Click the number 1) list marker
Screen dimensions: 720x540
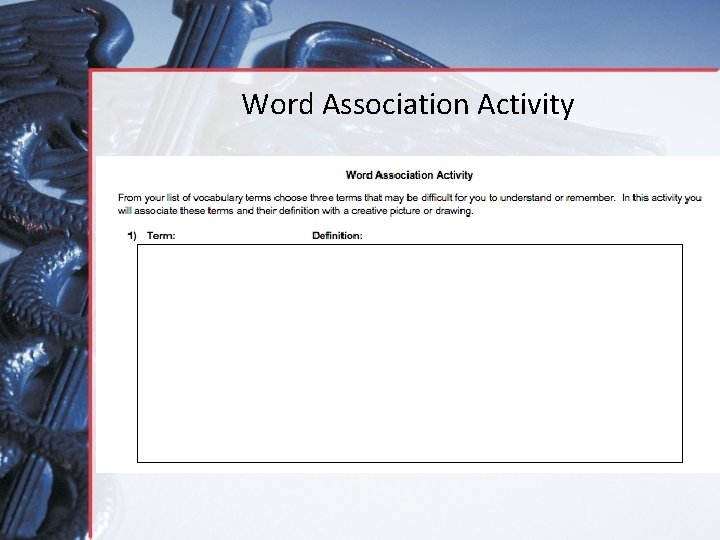[x=132, y=236]
